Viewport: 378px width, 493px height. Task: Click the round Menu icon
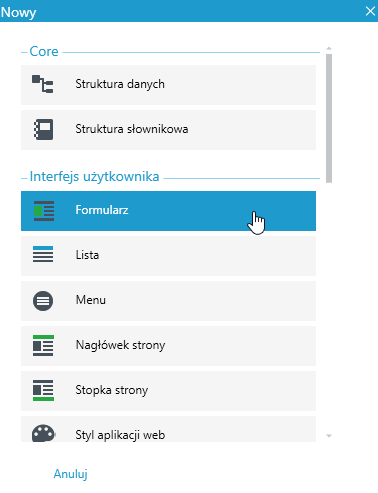(x=43, y=301)
